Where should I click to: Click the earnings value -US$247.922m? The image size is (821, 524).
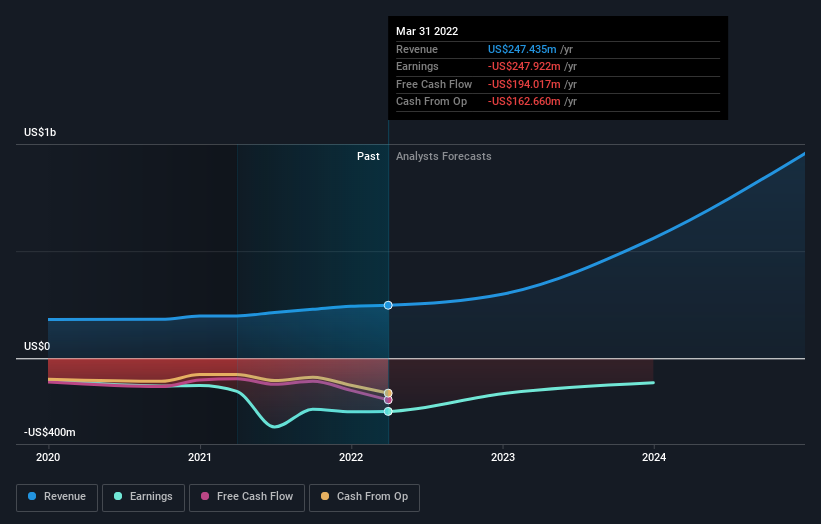(524, 66)
